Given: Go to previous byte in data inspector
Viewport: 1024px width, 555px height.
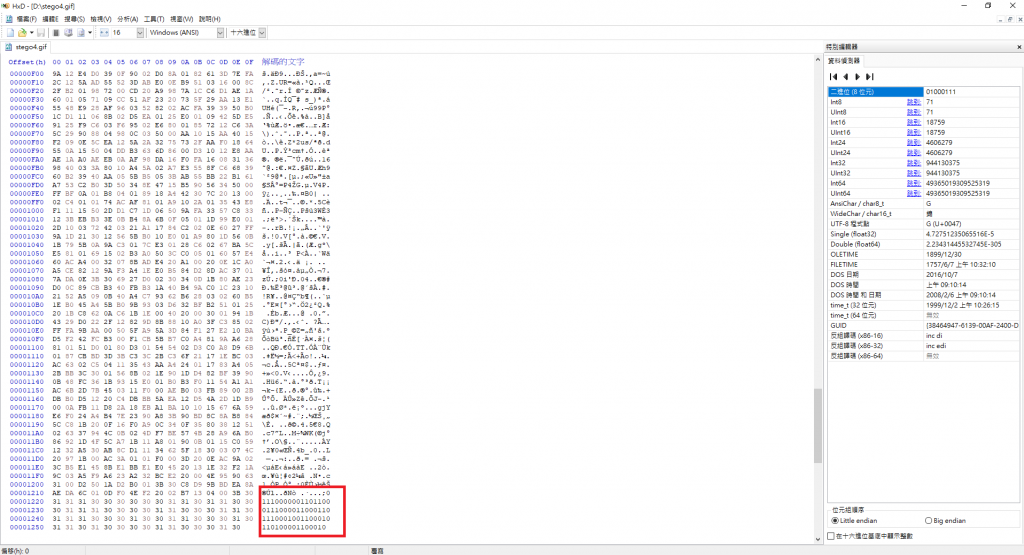Looking at the screenshot, I should coord(846,76).
